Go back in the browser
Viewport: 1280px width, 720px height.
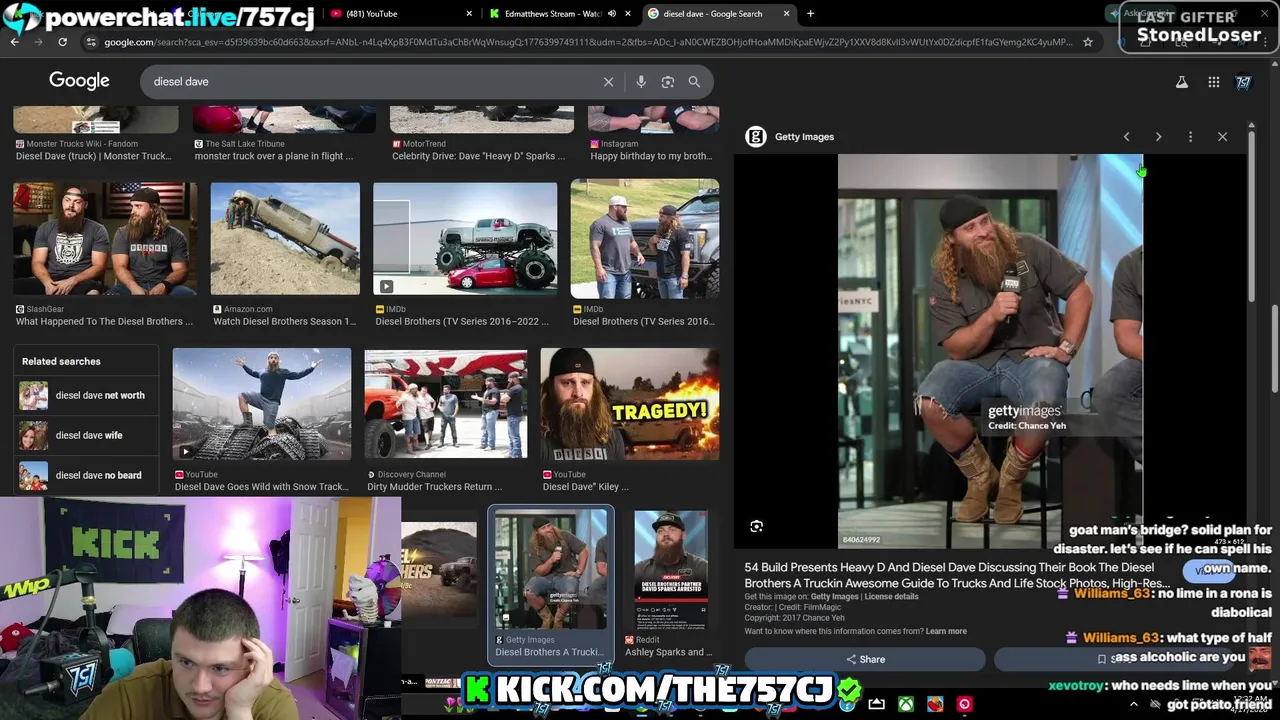click(15, 42)
